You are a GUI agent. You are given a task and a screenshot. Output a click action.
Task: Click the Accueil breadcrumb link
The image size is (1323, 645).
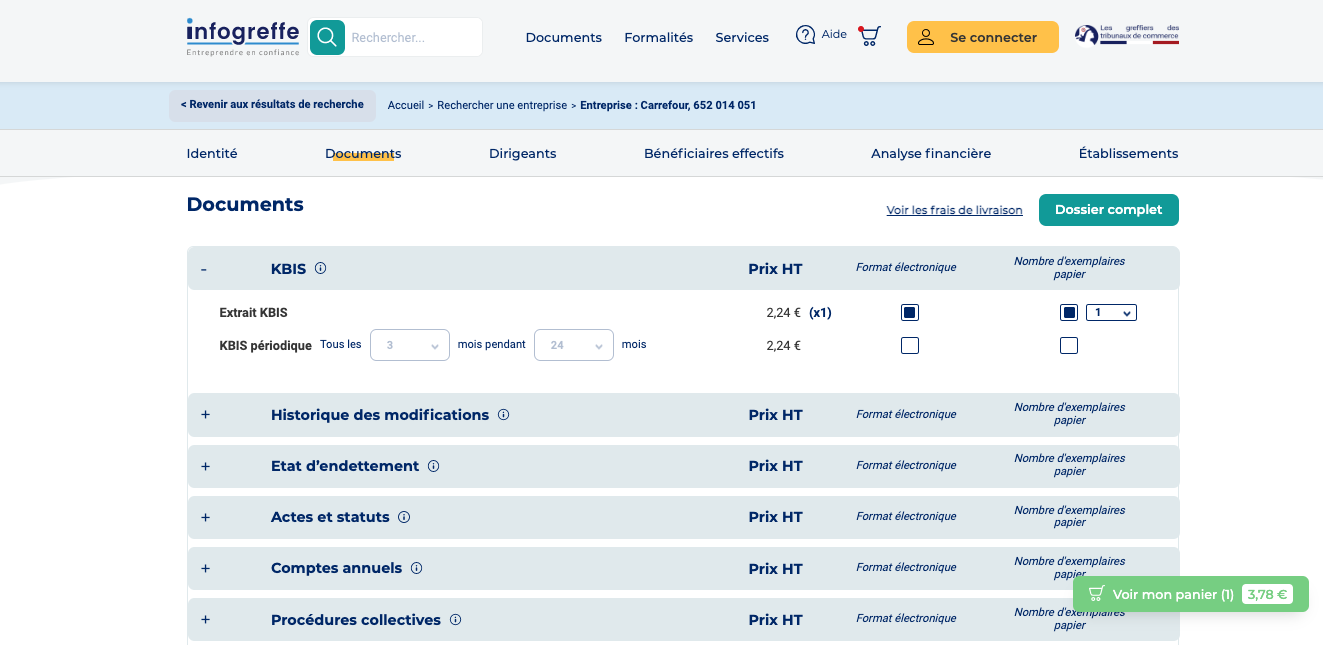(x=406, y=105)
